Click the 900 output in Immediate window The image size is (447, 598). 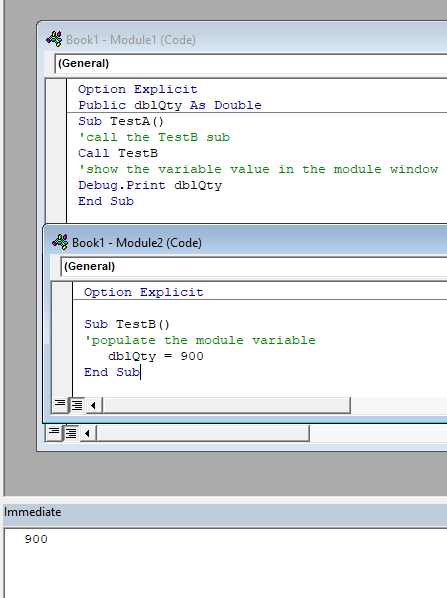click(36, 539)
